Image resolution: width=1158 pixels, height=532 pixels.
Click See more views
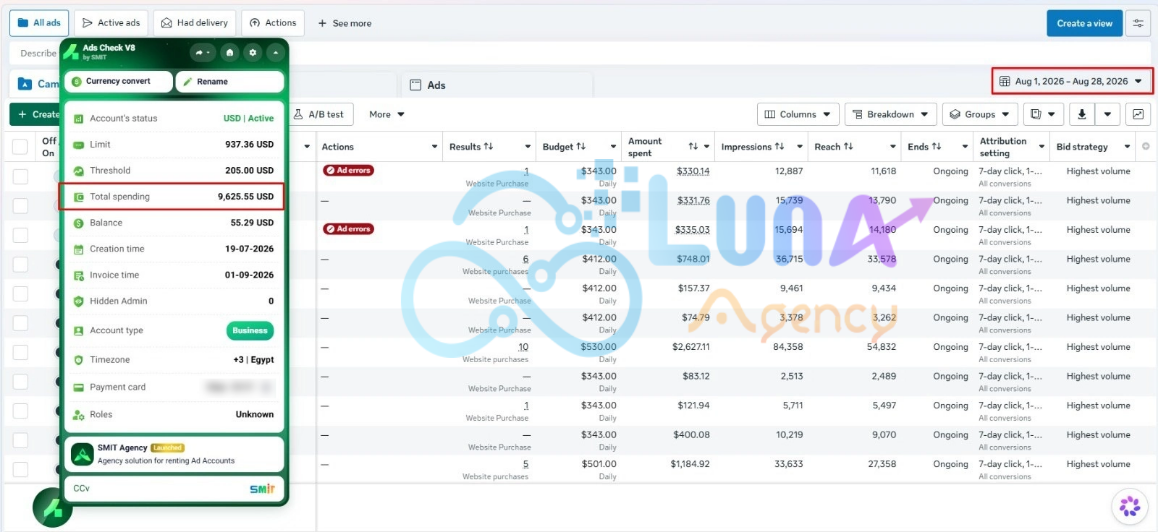[345, 23]
